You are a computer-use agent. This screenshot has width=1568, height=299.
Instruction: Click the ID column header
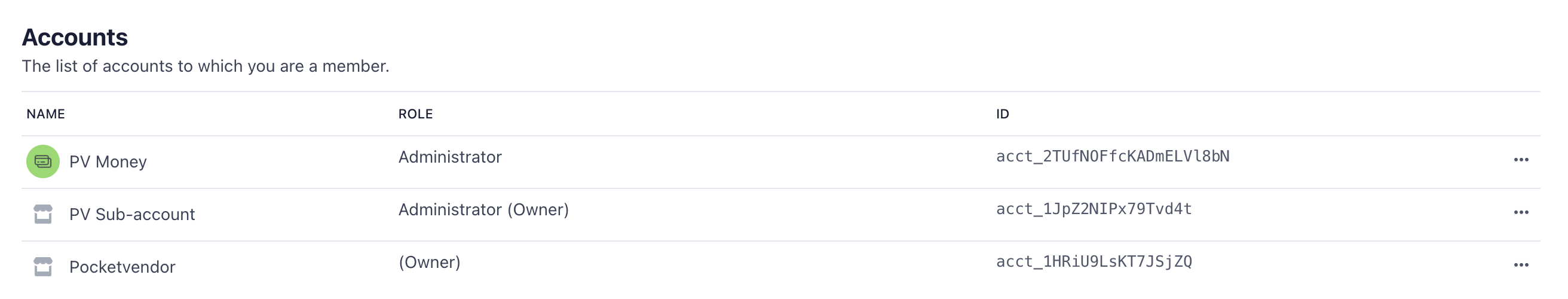(1003, 114)
